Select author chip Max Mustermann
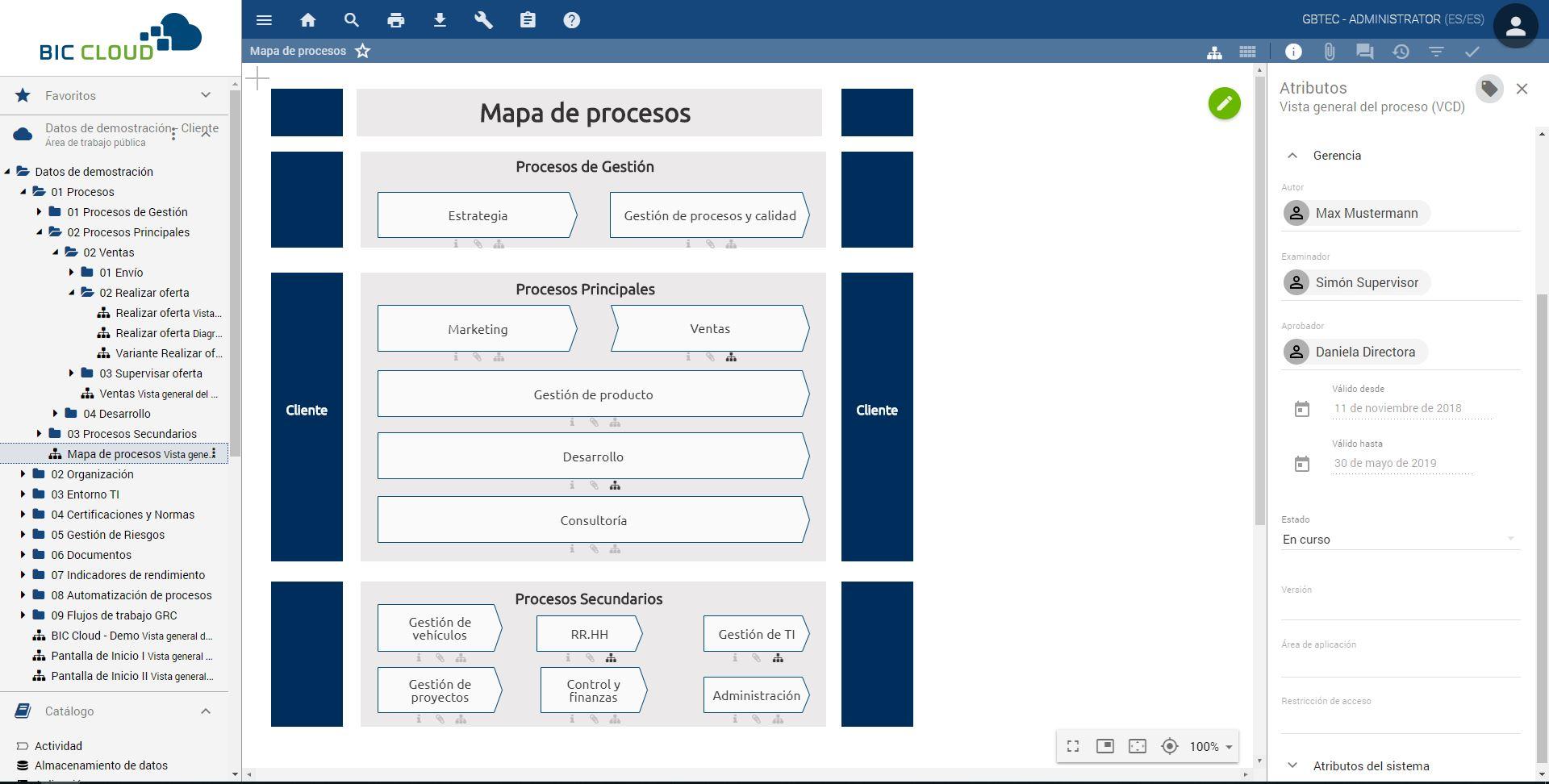The width and height of the screenshot is (1549, 784). (x=1356, y=213)
